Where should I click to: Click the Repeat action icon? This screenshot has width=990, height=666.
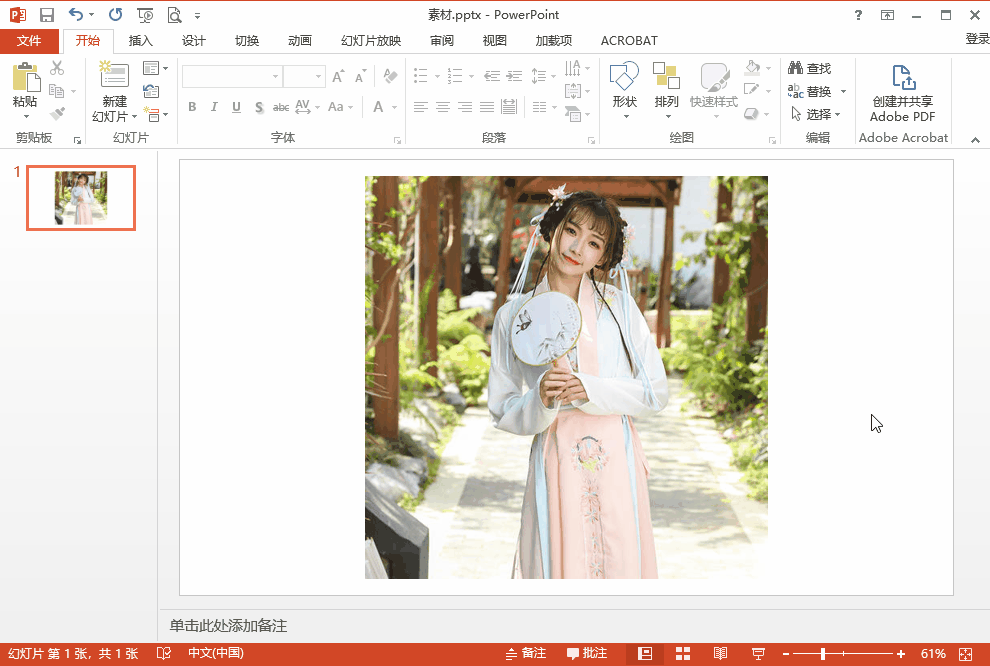116,15
